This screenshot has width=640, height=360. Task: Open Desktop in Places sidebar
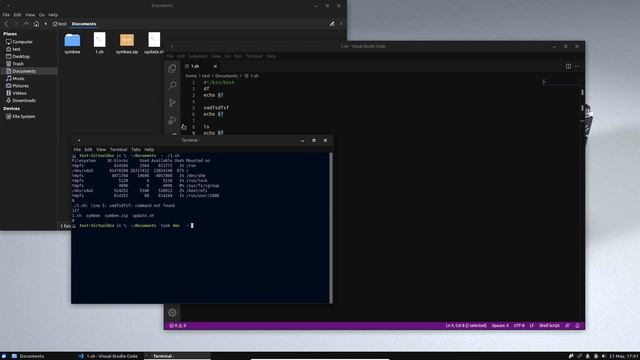click(18, 56)
